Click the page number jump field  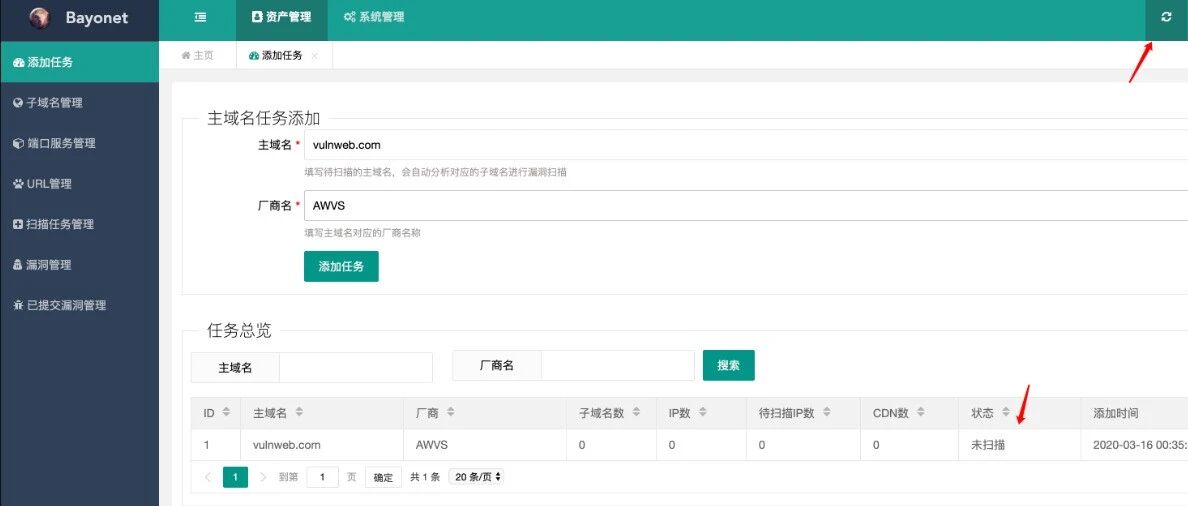[323, 477]
